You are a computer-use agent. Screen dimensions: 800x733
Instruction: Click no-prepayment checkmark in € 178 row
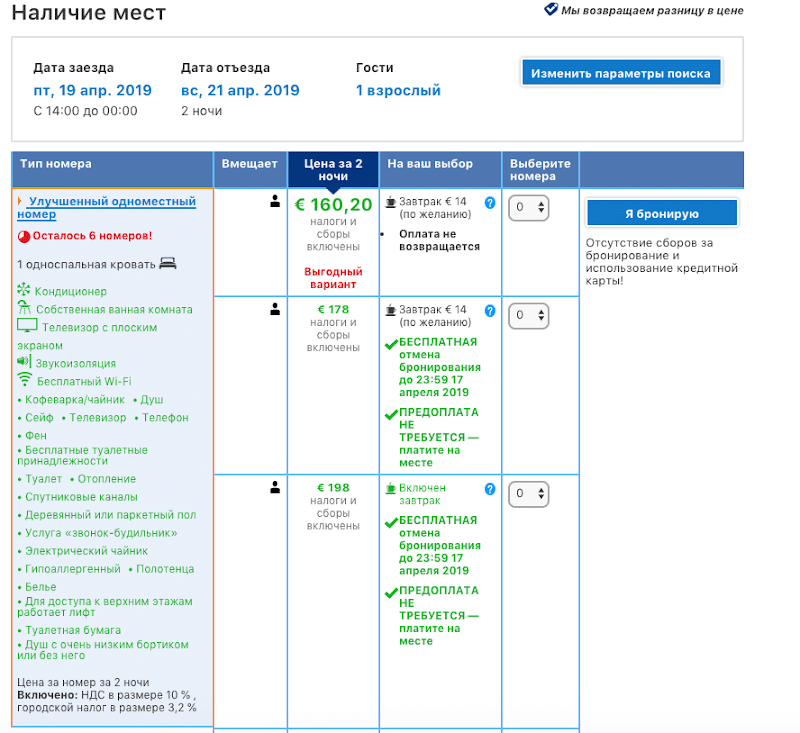(391, 415)
